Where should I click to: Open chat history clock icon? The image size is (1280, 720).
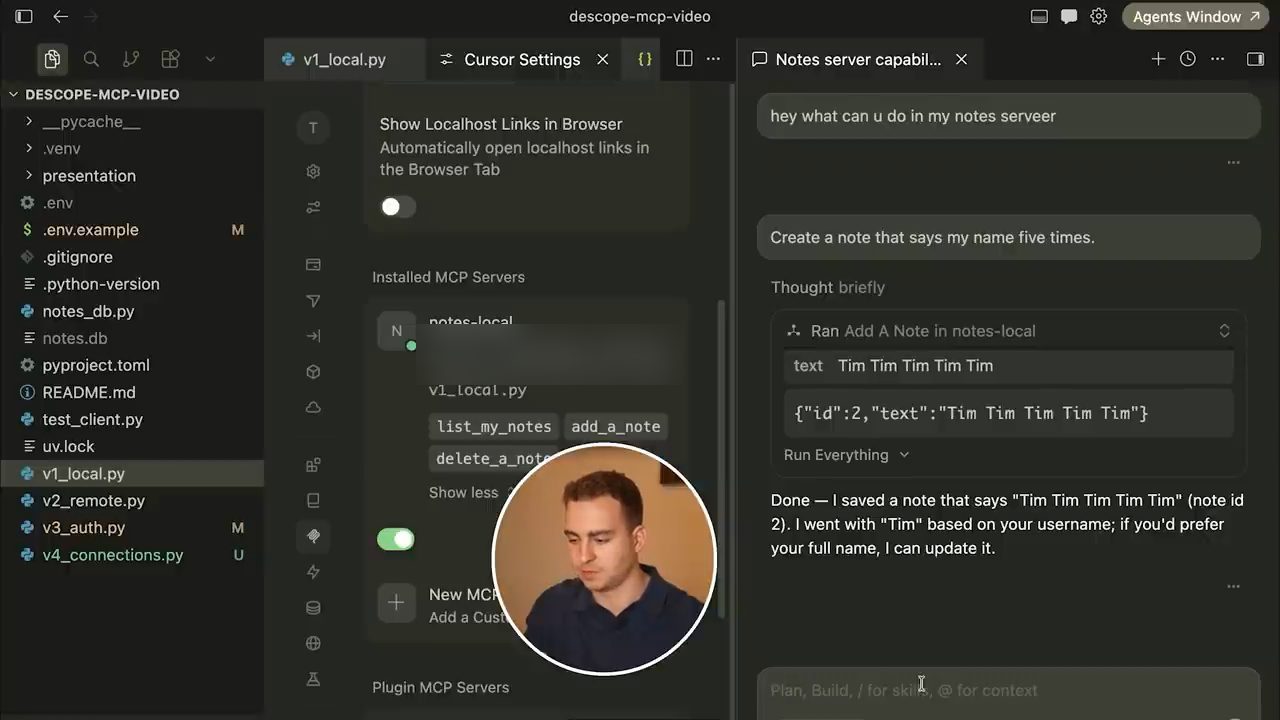pos(1187,59)
